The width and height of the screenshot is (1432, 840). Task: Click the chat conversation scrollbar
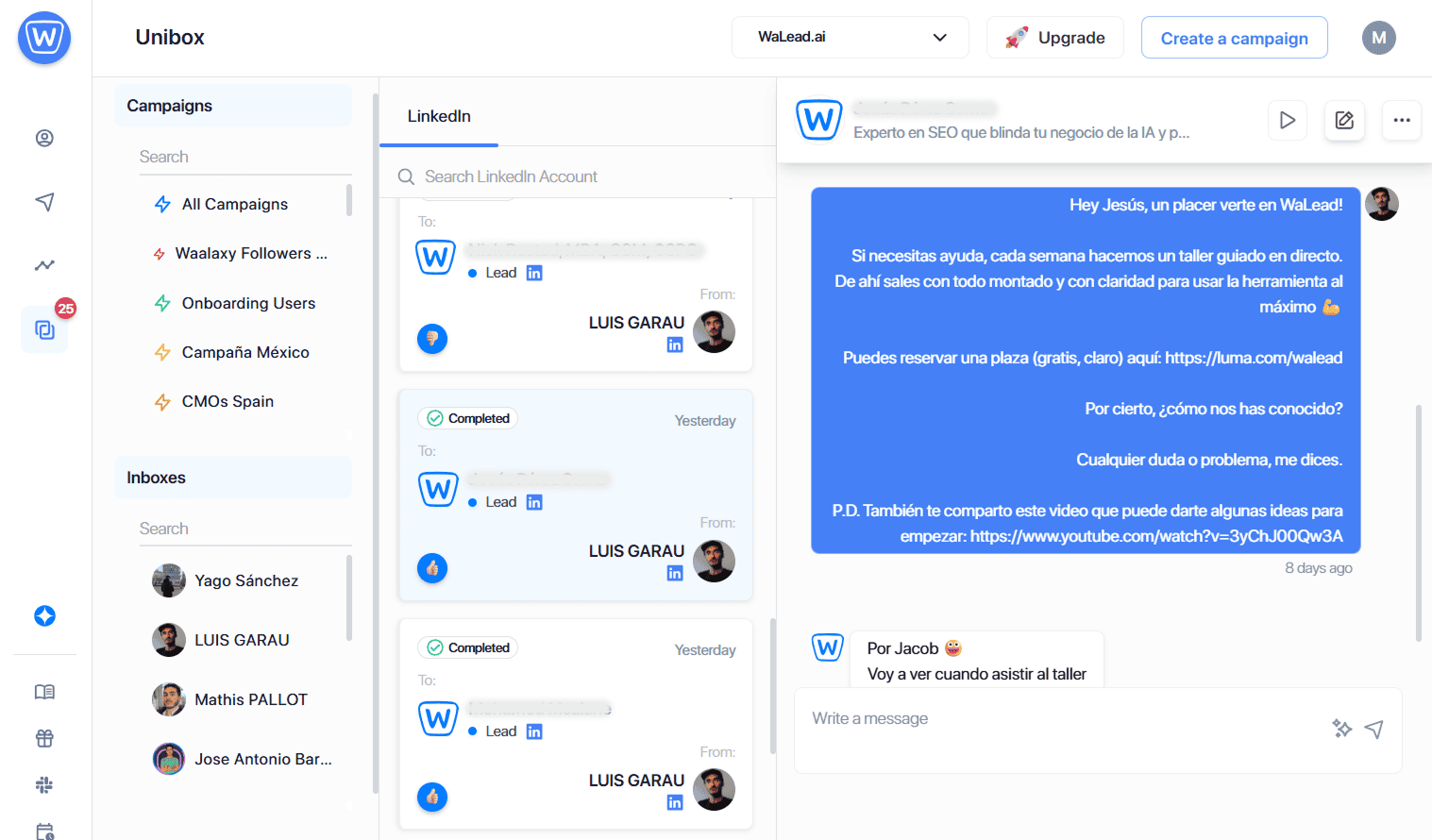point(1418,524)
